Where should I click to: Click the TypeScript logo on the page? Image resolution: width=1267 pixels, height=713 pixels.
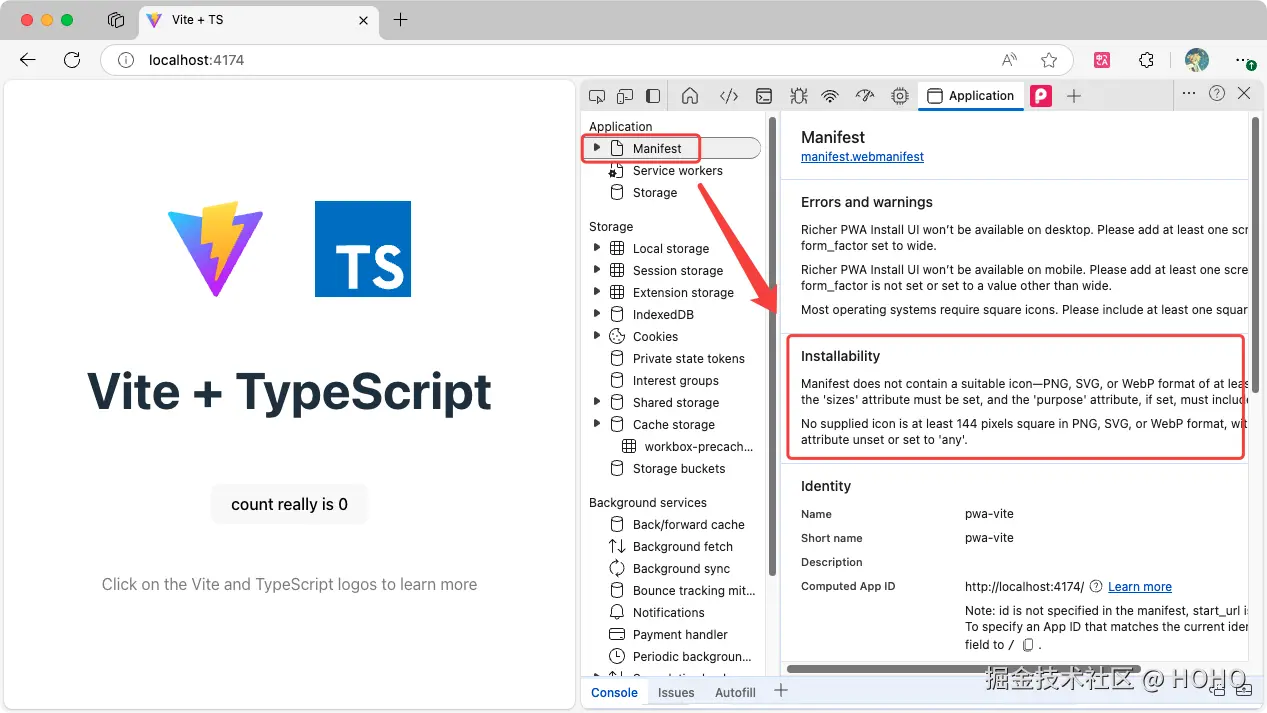[363, 249]
